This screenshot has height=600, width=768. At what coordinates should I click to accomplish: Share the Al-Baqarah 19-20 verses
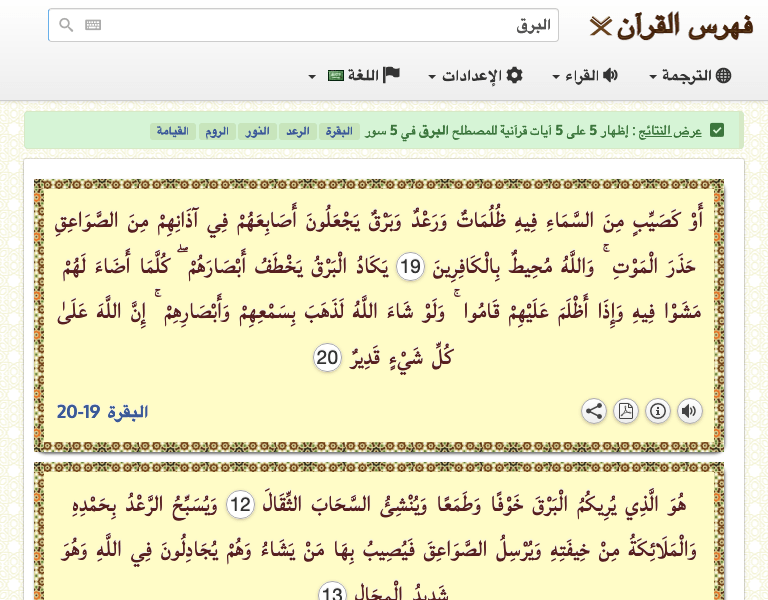[x=594, y=411]
